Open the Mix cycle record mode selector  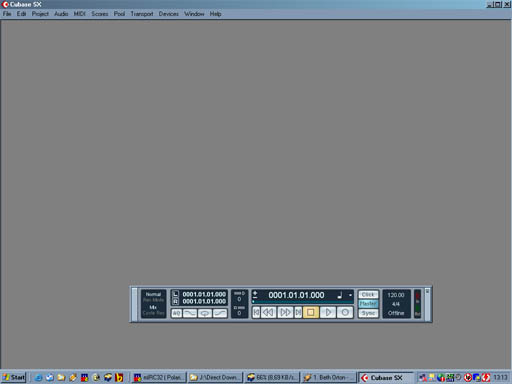pyautogui.click(x=153, y=307)
